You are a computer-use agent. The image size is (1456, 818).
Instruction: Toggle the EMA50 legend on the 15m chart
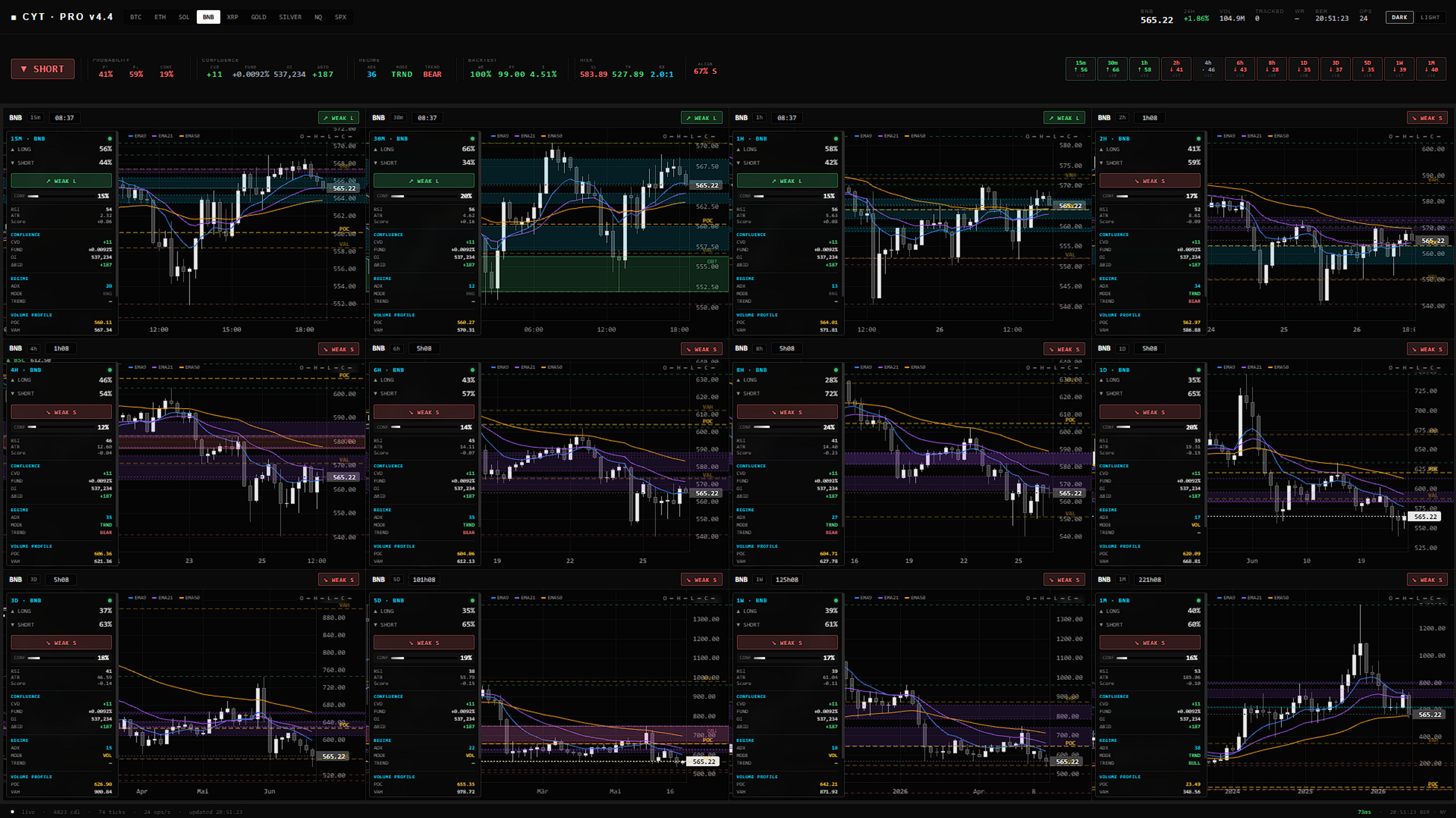[x=190, y=136]
